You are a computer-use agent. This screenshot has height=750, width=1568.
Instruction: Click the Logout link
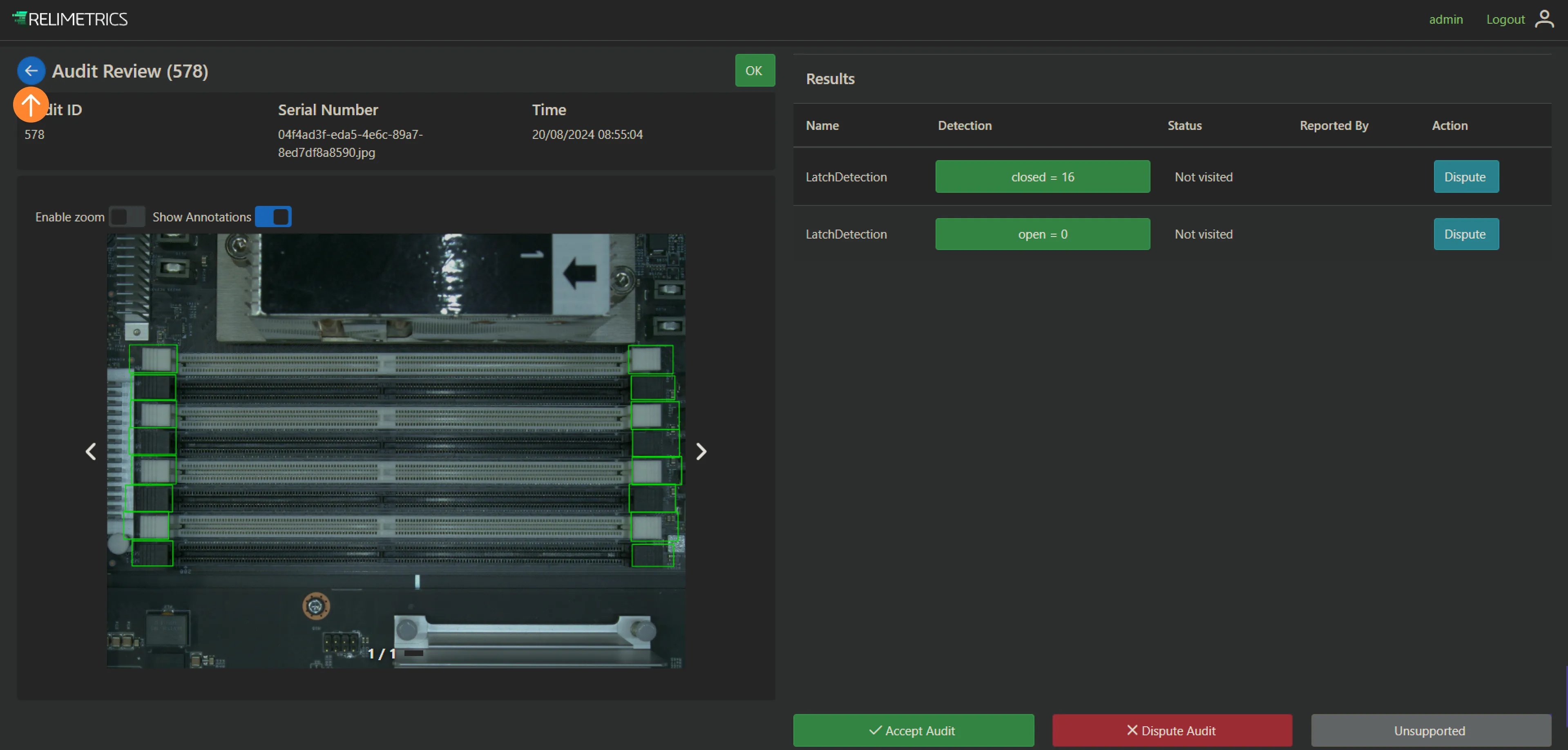click(1505, 20)
